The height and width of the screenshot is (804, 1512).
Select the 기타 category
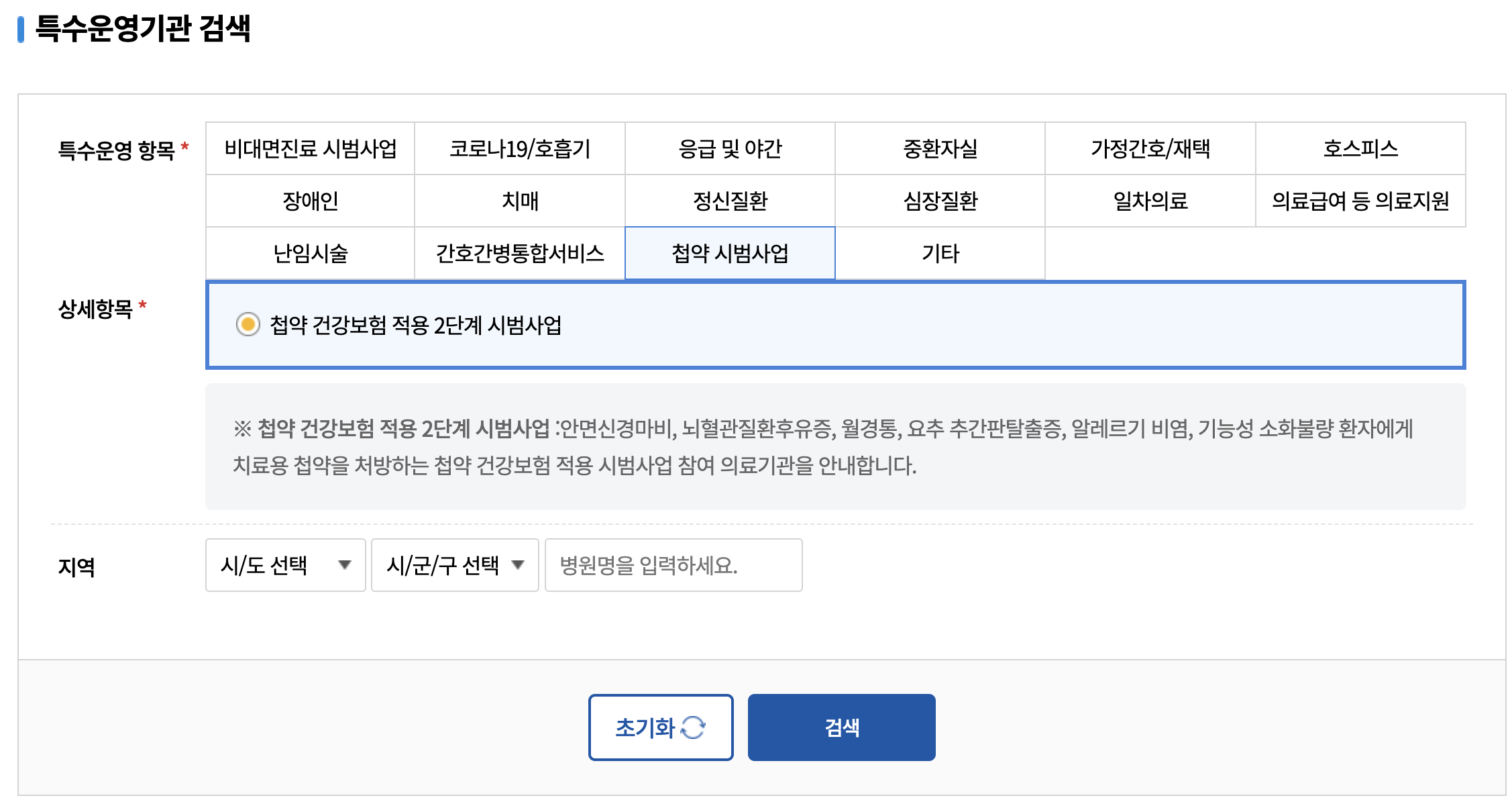coord(939,253)
